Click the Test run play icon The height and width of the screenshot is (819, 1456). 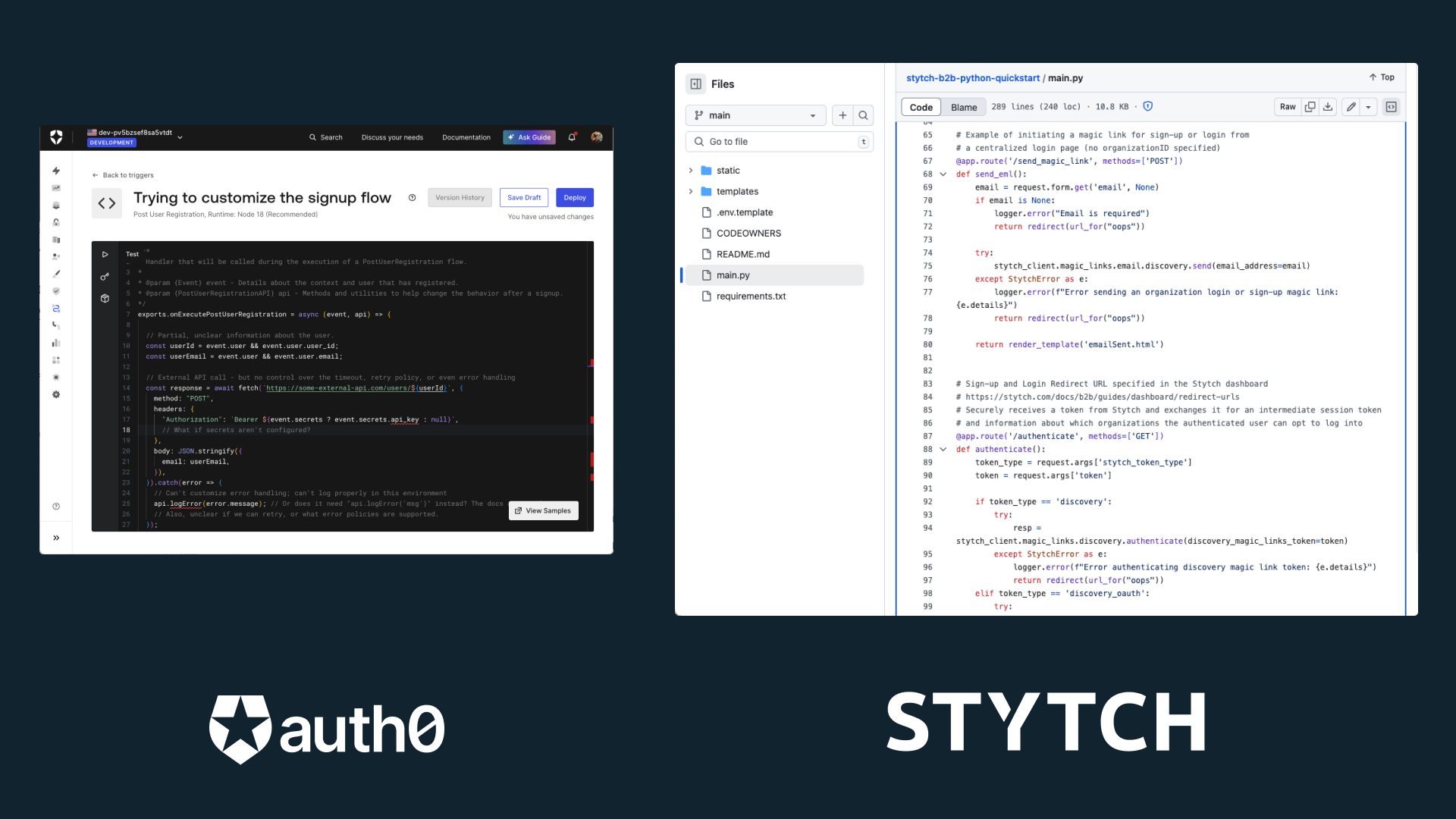[105, 255]
